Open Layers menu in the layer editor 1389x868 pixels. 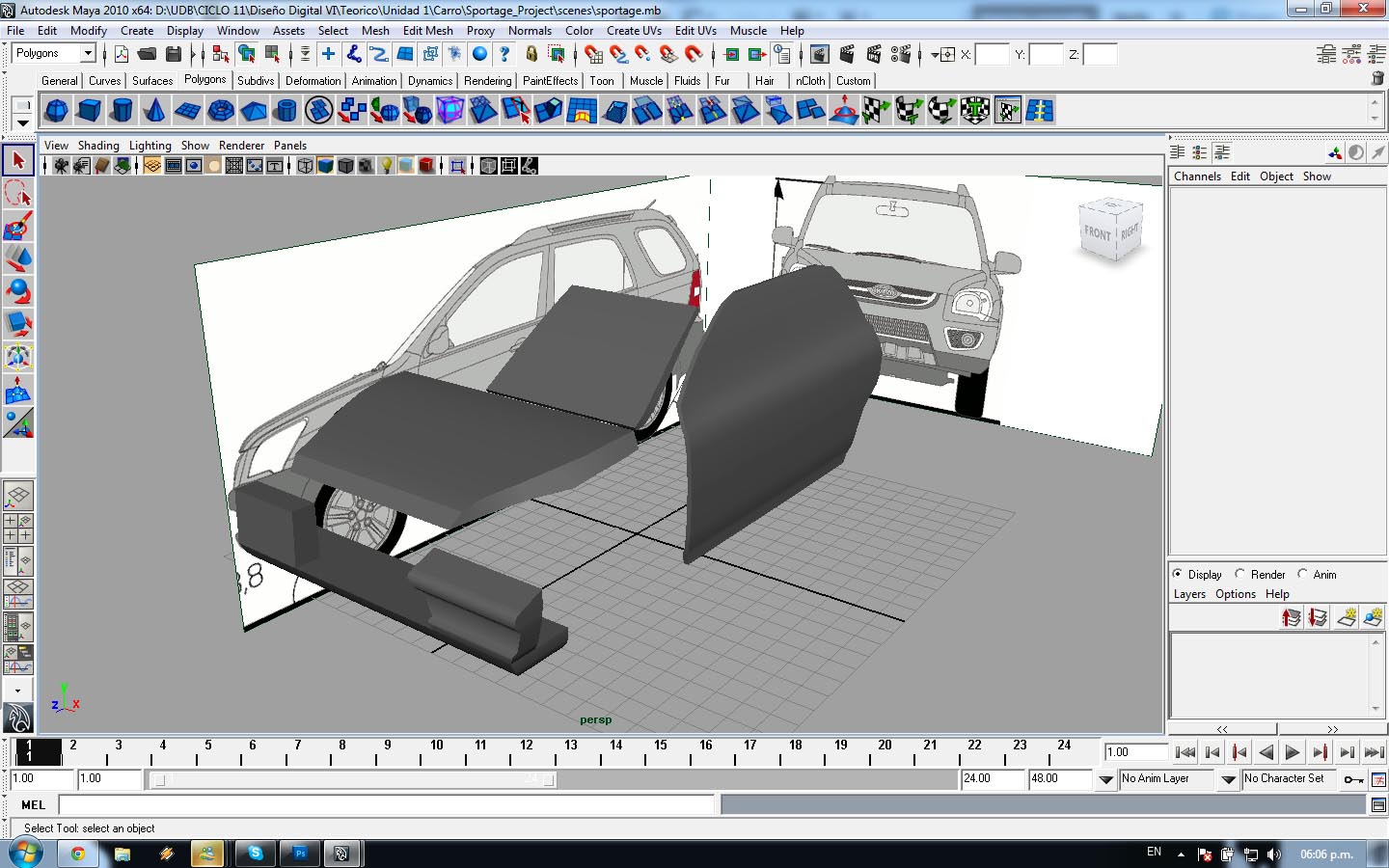click(x=1189, y=594)
